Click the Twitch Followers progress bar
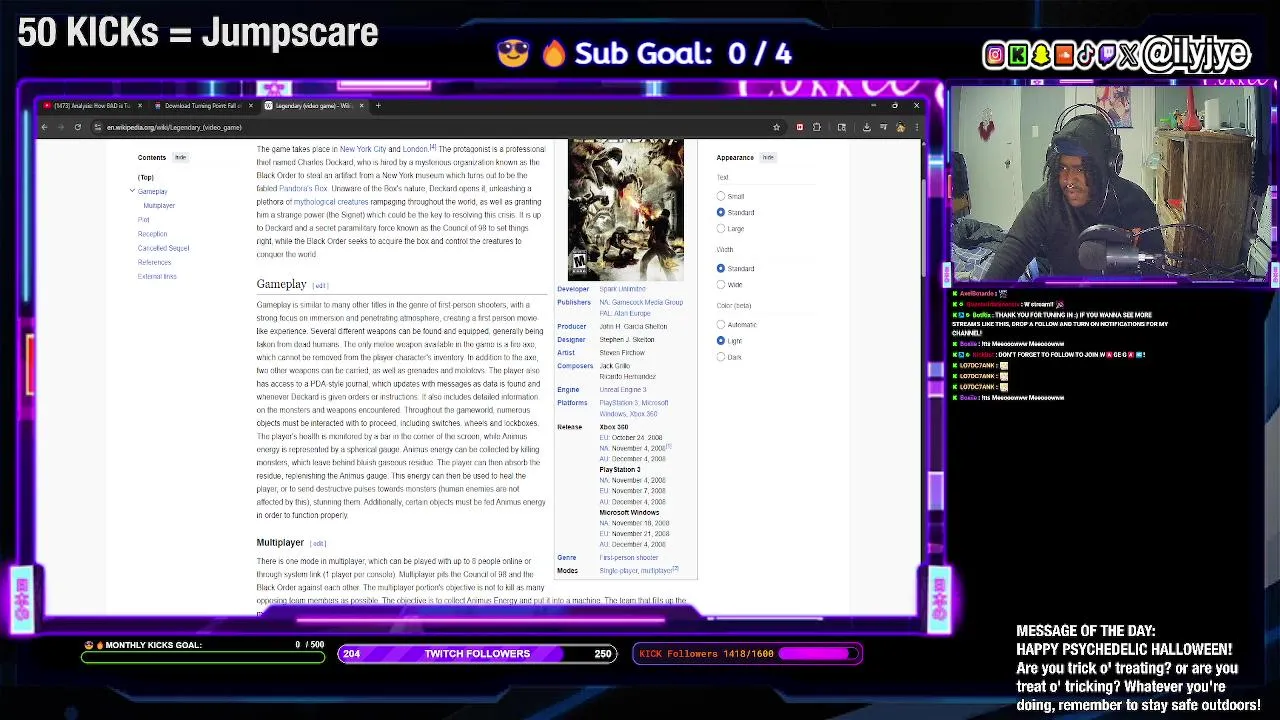 tap(477, 654)
